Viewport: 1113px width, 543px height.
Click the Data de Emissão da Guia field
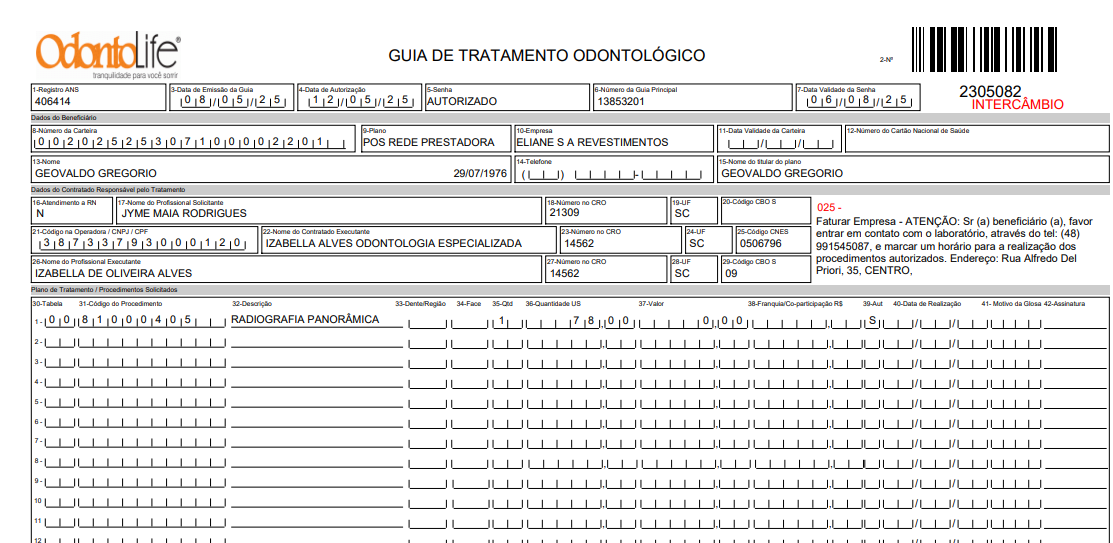pyautogui.click(x=231, y=97)
